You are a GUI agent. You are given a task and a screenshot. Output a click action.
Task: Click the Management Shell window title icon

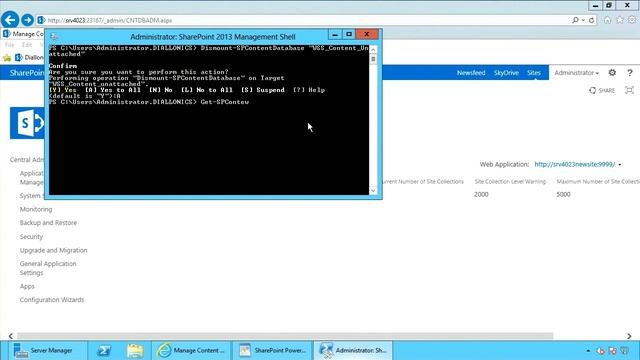point(53,37)
